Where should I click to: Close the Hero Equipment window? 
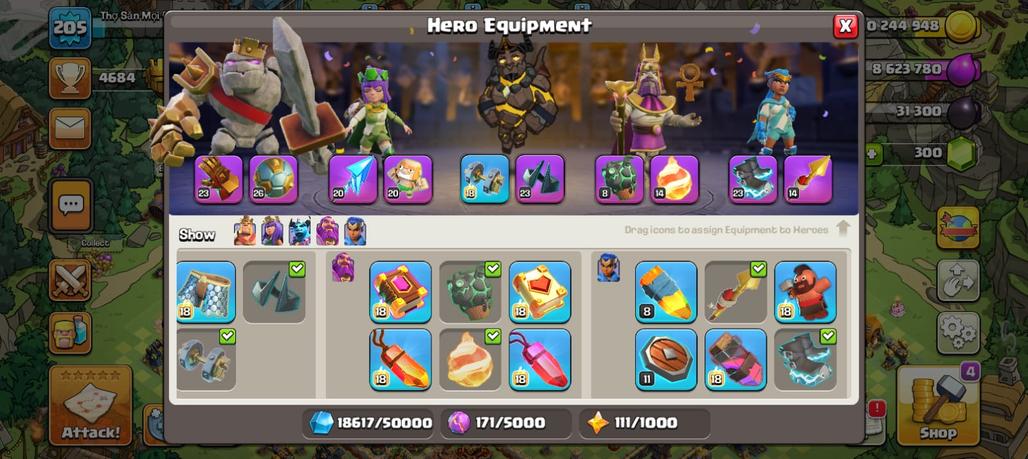pos(845,26)
